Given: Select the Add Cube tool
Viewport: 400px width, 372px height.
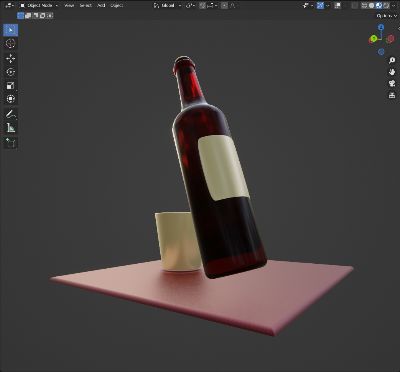Looking at the screenshot, I should [11, 143].
